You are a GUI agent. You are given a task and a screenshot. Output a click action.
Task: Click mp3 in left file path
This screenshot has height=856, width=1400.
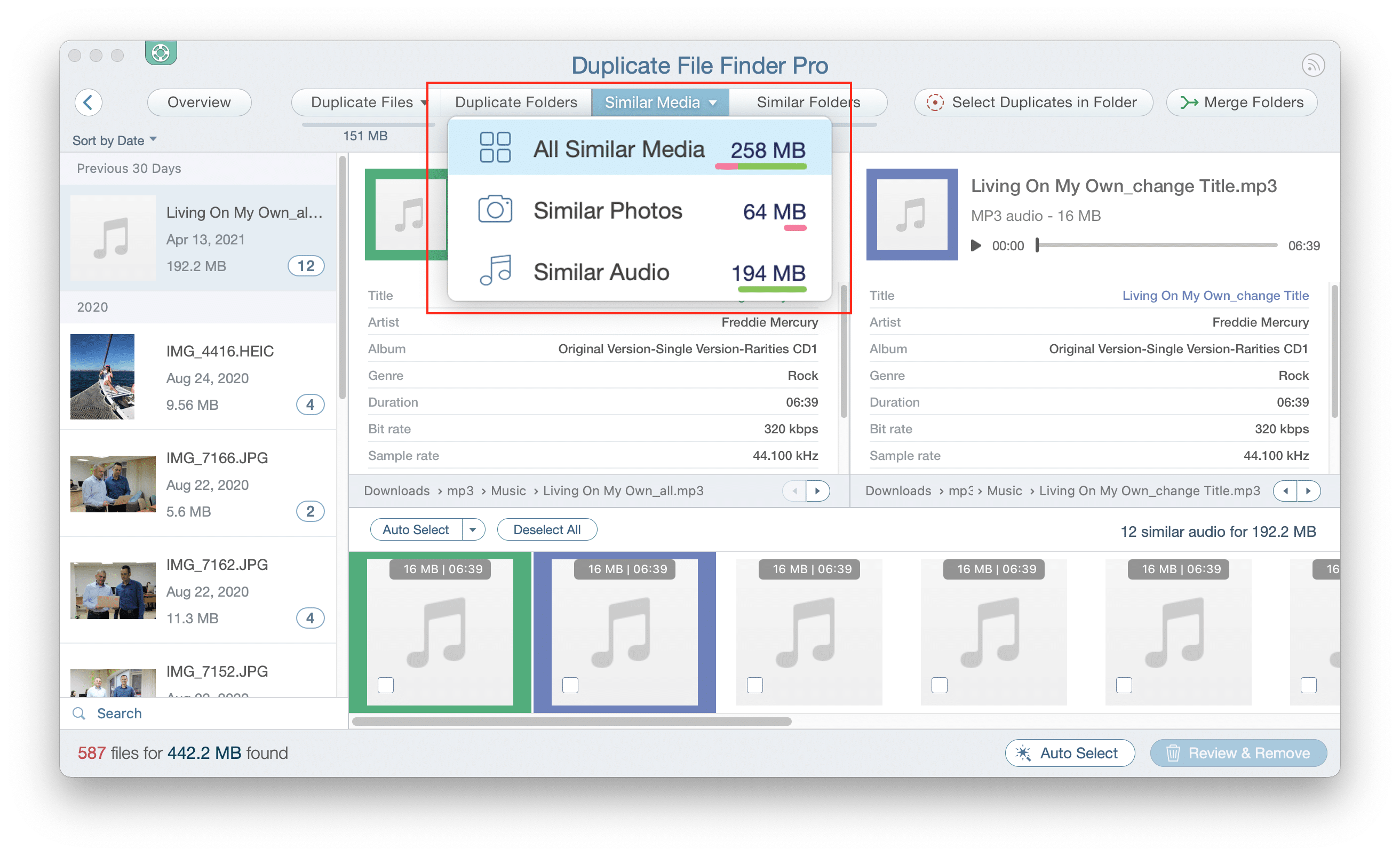tap(460, 490)
